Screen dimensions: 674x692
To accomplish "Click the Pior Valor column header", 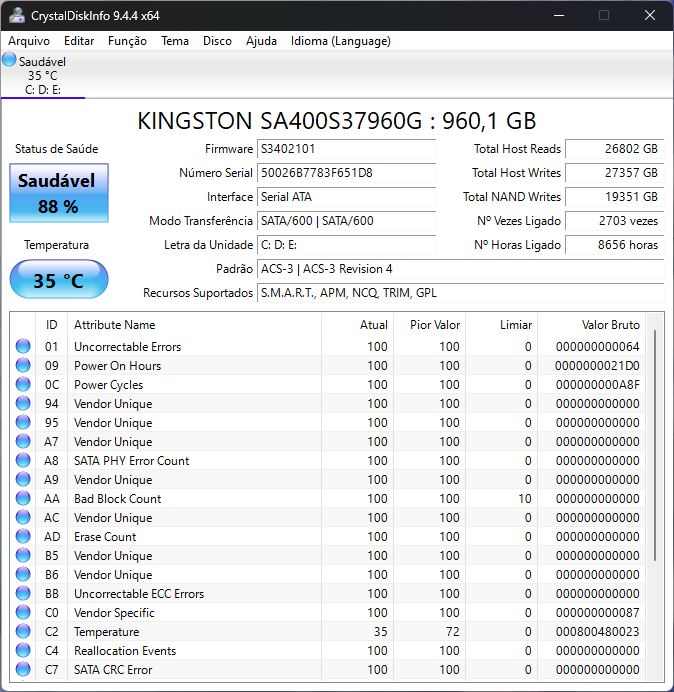I will click(x=429, y=325).
